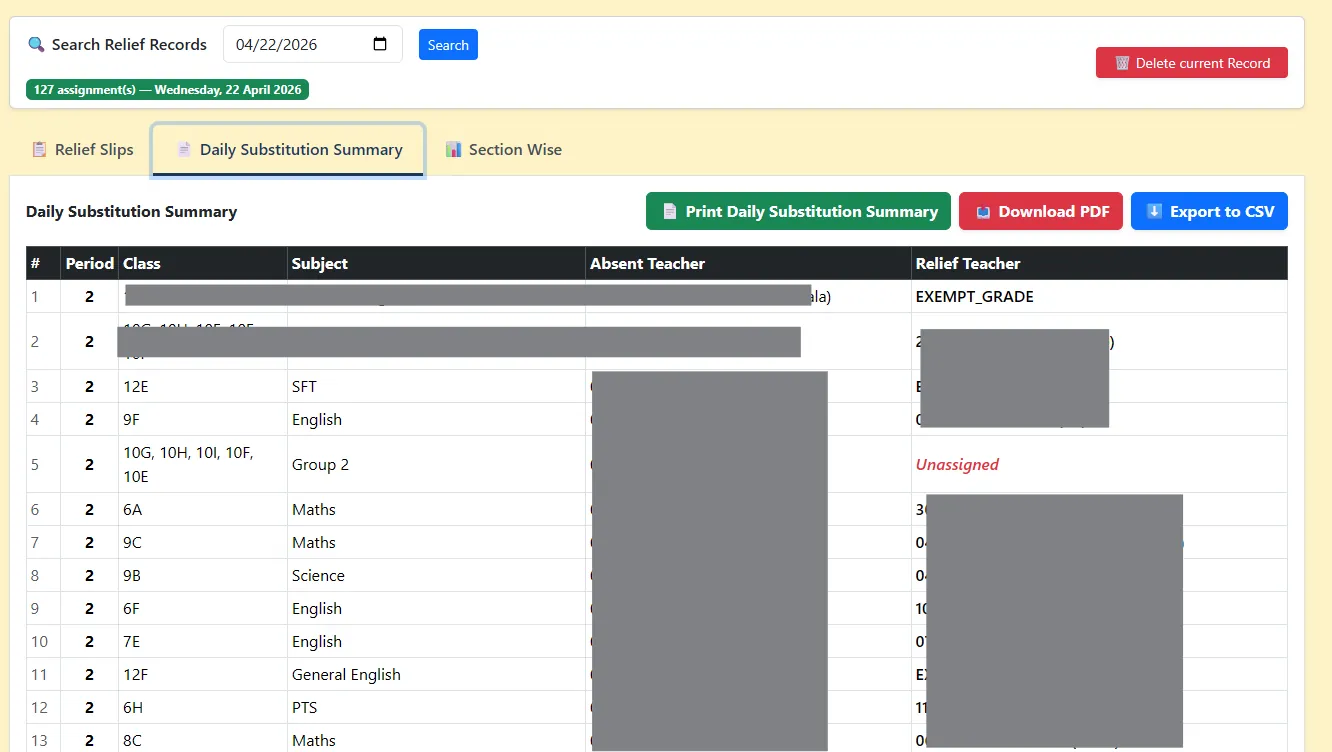Select the Daily Substitution Summary tab
The height and width of the screenshot is (752, 1332).
pyautogui.click(x=289, y=150)
